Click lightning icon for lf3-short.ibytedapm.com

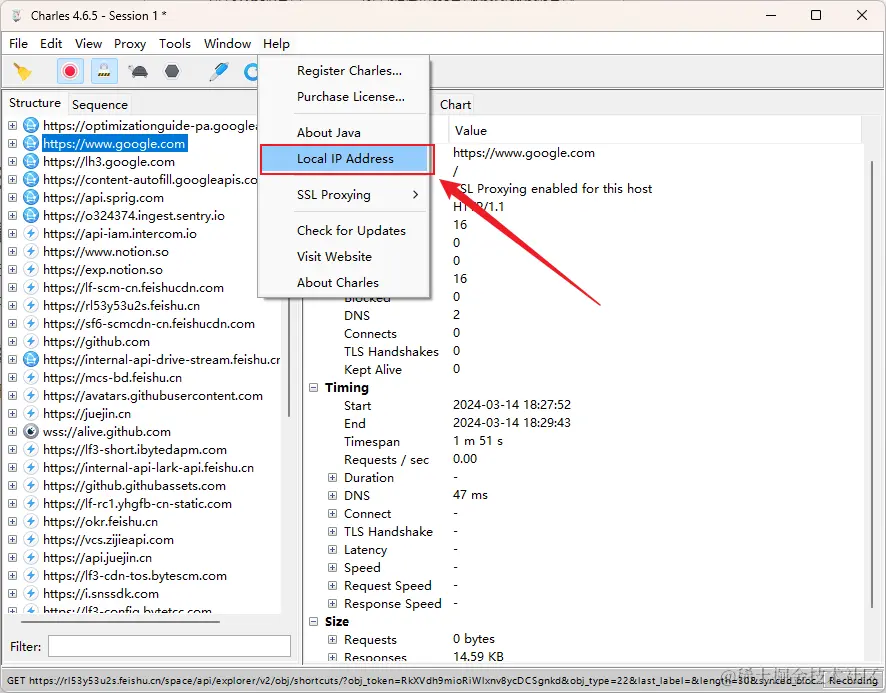[31, 449]
